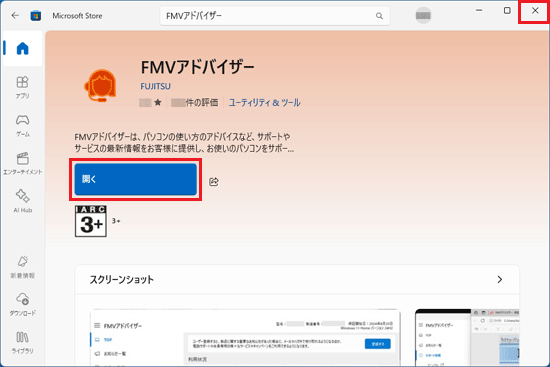
Task: Open the first FMVアドバイザー screenshot thumbnail
Action: click(245, 338)
